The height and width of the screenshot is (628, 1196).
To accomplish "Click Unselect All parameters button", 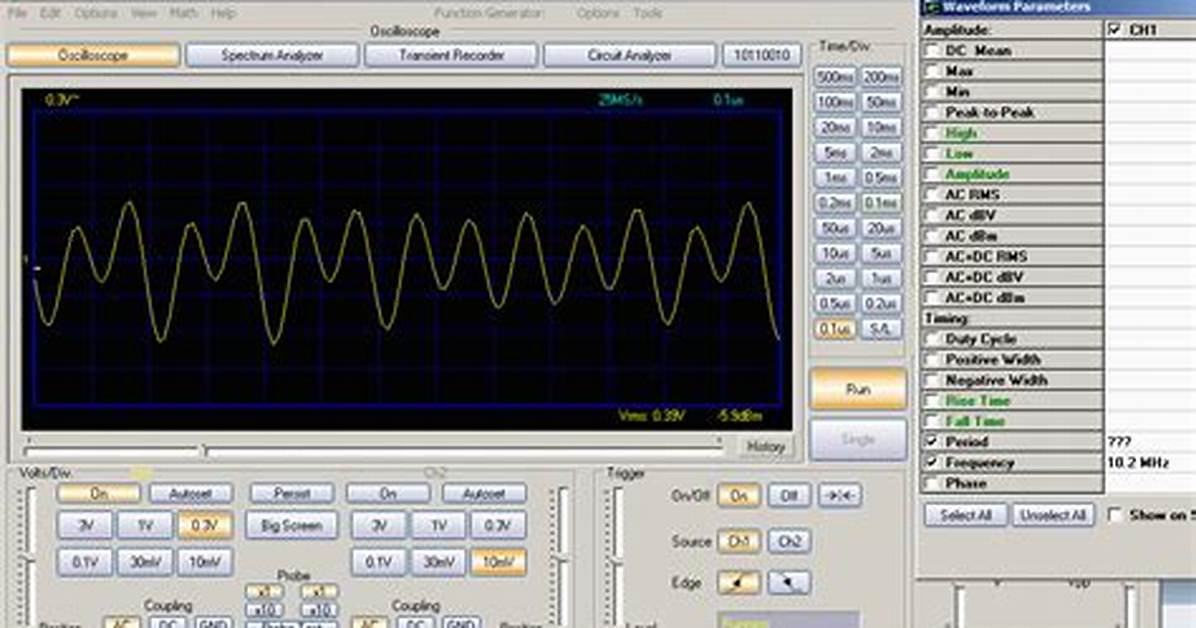I will (1053, 515).
